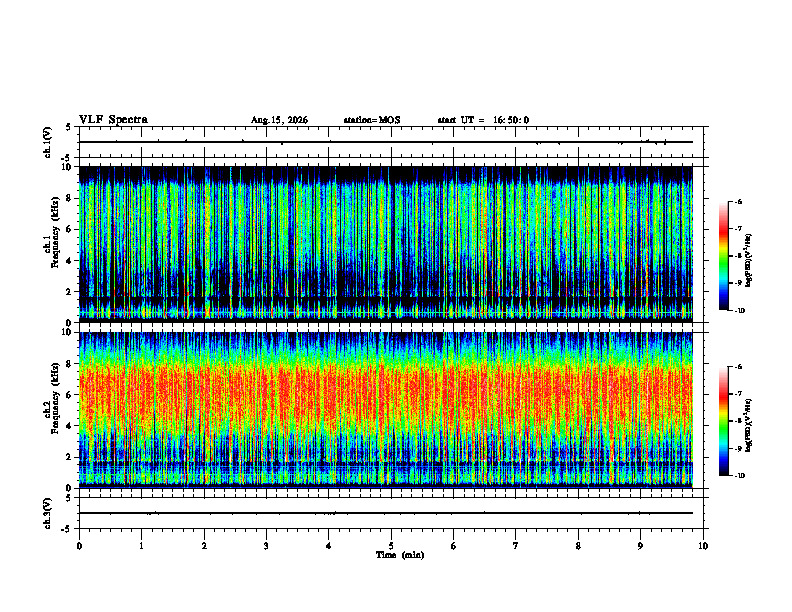Click time-axis tick label "4"
This screenshot has height=612, width=792.
[329, 546]
